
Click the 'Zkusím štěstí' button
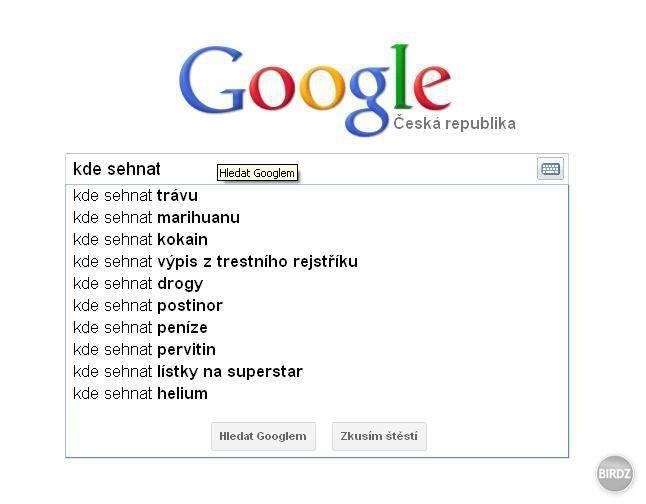(x=379, y=436)
